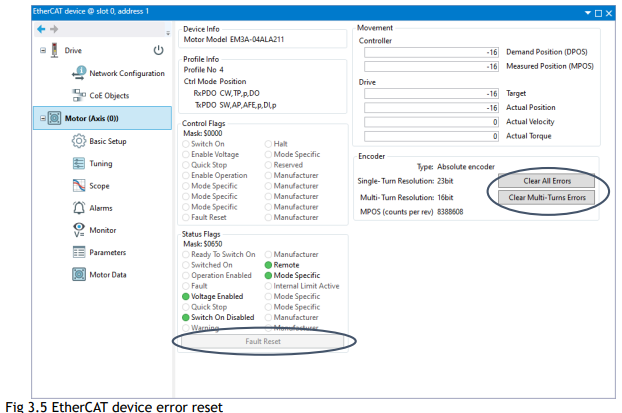Viewport: 622px width, 413px height.
Task: Toggle the Switch On control flag
Action: coord(185,144)
